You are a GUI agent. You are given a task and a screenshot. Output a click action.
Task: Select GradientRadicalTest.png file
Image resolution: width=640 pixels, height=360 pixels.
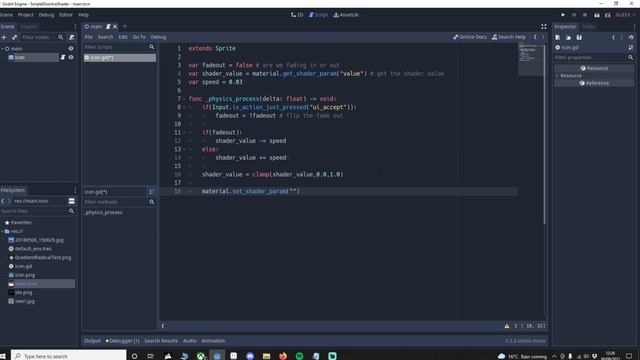43,258
